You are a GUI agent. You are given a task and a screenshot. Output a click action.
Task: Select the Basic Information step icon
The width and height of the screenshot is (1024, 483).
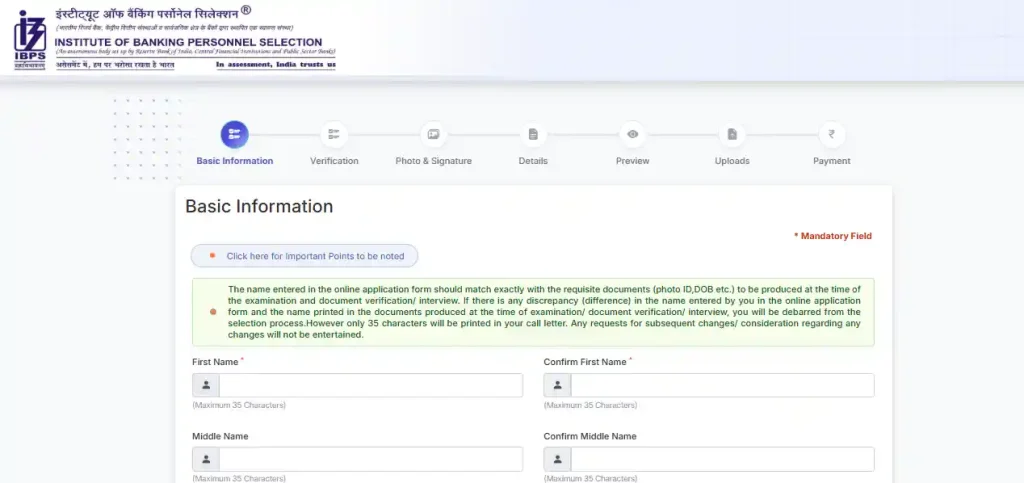coord(234,134)
